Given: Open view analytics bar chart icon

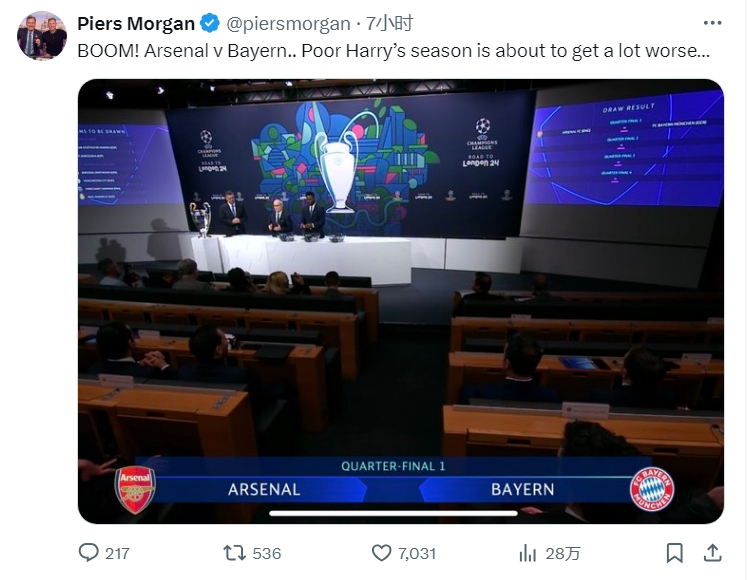Looking at the screenshot, I should click(x=528, y=552).
